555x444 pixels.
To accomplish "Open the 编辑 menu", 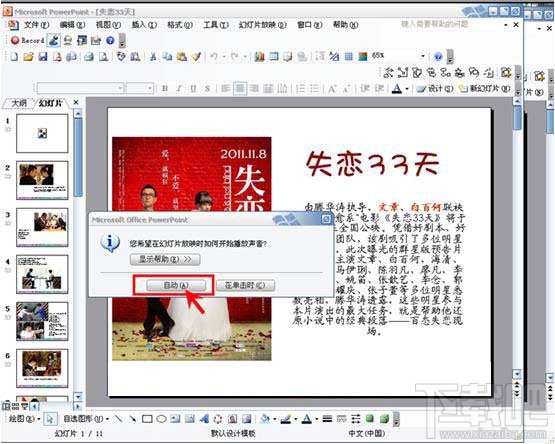I will coord(72,25).
